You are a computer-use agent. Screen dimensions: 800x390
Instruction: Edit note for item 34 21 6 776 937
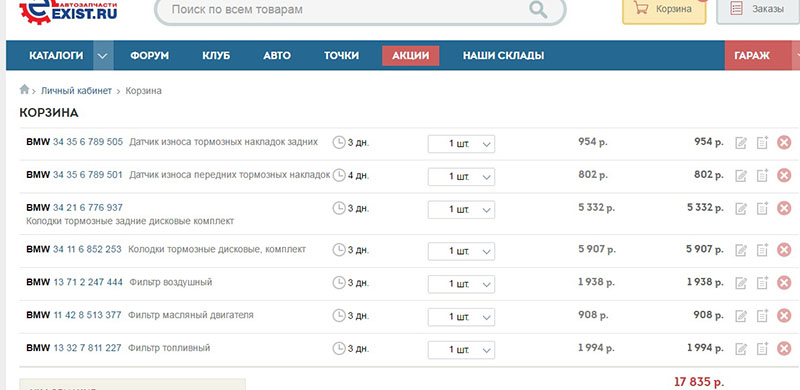pos(741,208)
